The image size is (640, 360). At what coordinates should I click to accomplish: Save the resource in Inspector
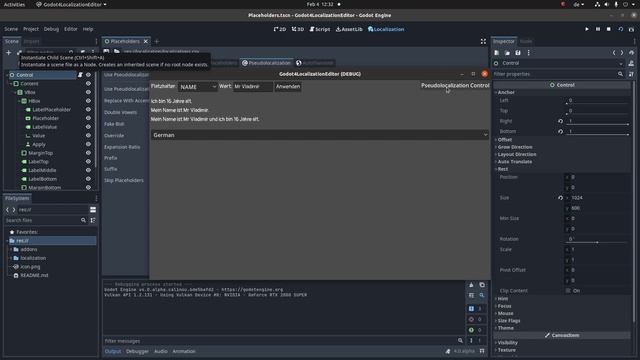tap(518, 53)
